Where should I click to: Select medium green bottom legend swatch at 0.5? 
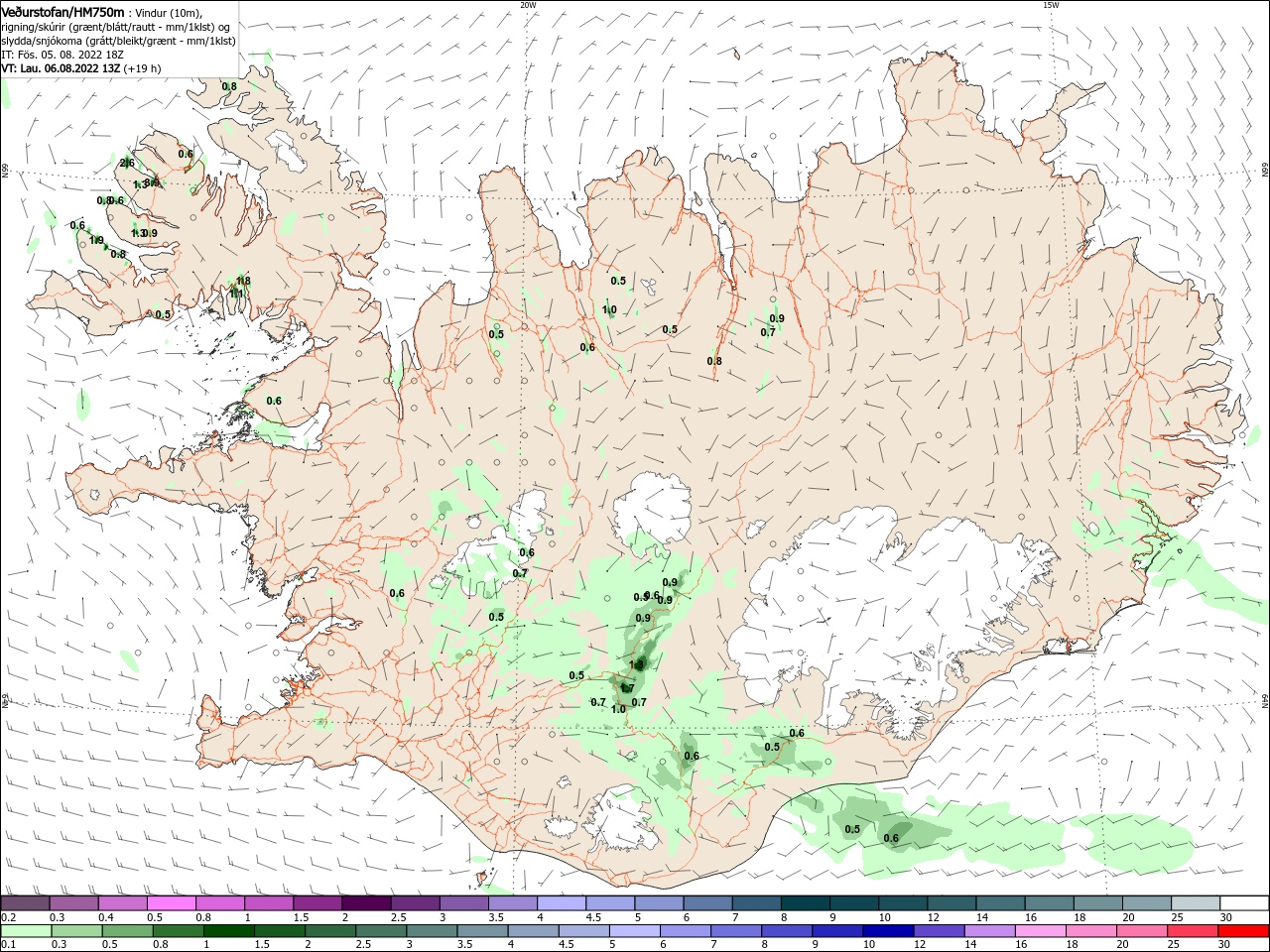click(127, 931)
